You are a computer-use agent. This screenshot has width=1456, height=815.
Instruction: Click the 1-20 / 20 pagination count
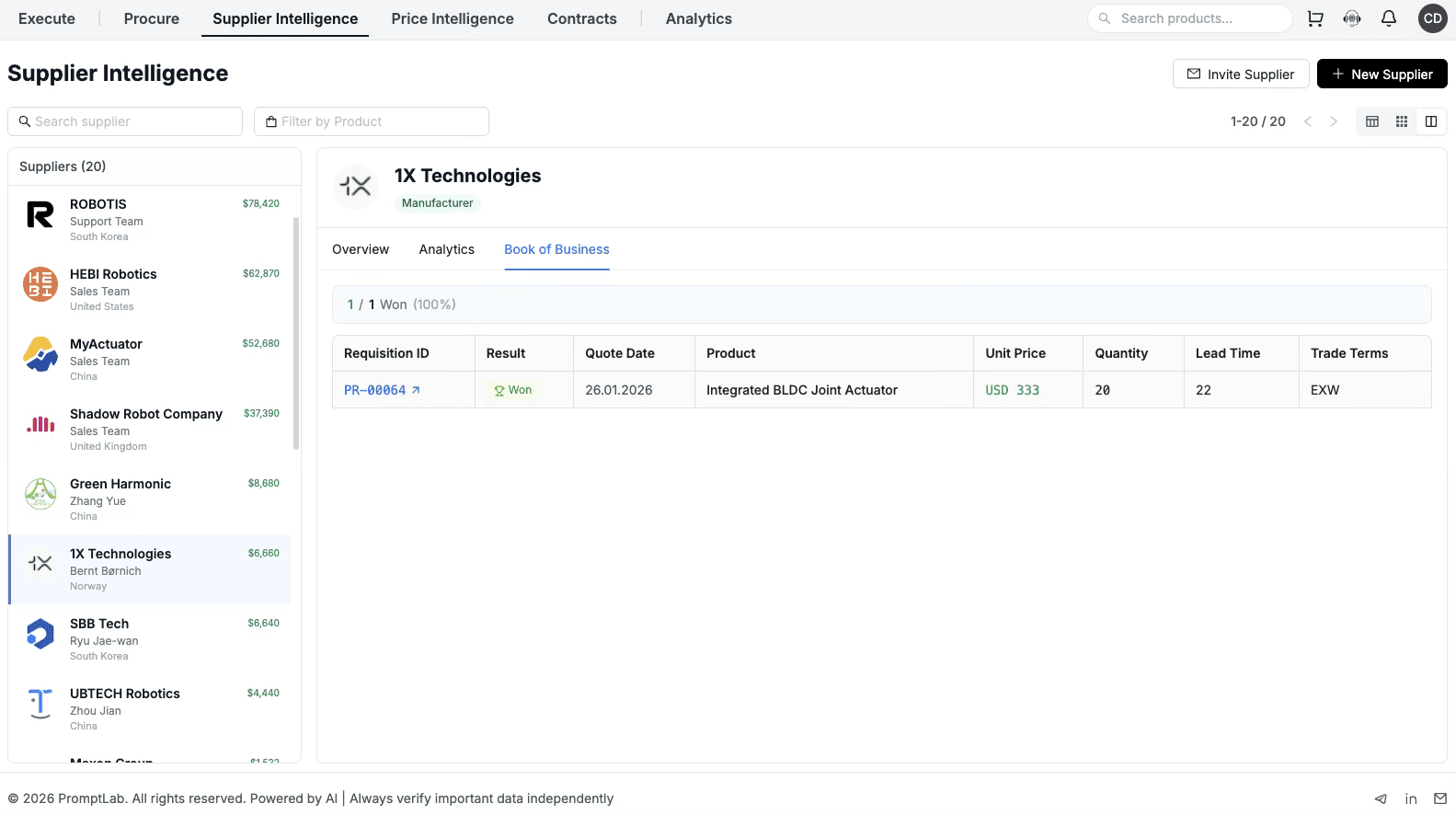click(1258, 121)
